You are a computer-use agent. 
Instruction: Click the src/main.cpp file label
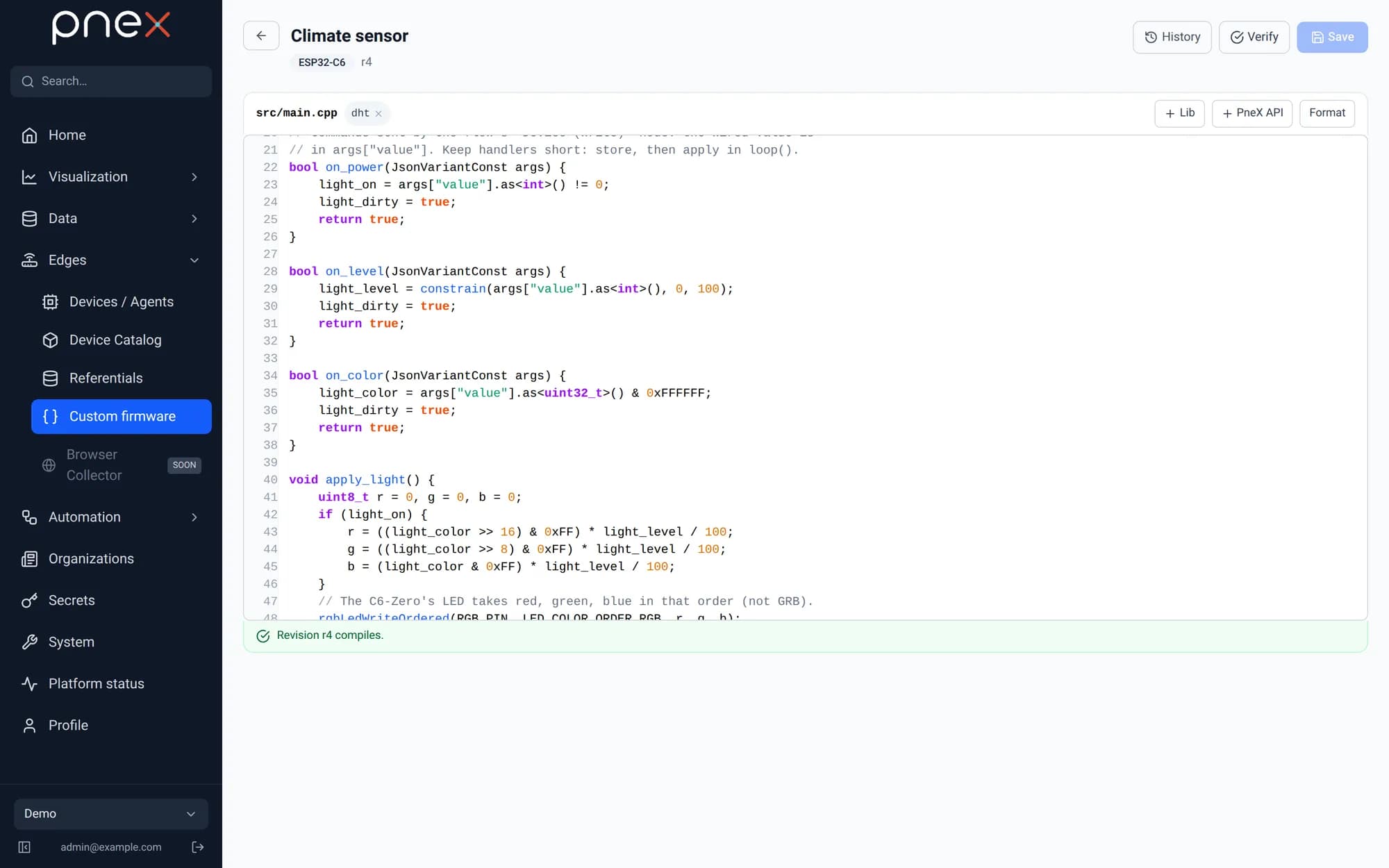[297, 113]
